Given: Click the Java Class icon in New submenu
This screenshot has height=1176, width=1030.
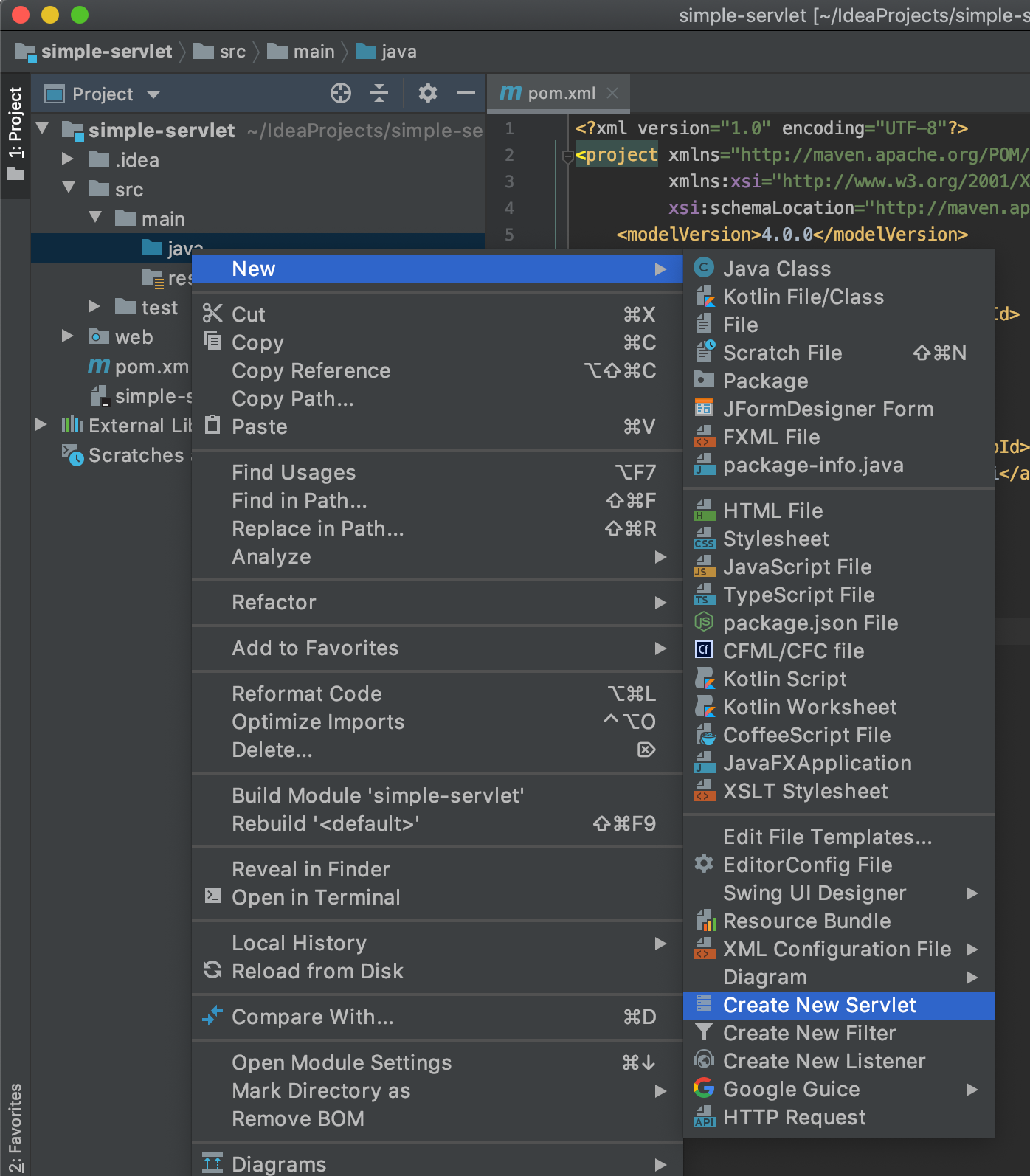Looking at the screenshot, I should pyautogui.click(x=705, y=268).
